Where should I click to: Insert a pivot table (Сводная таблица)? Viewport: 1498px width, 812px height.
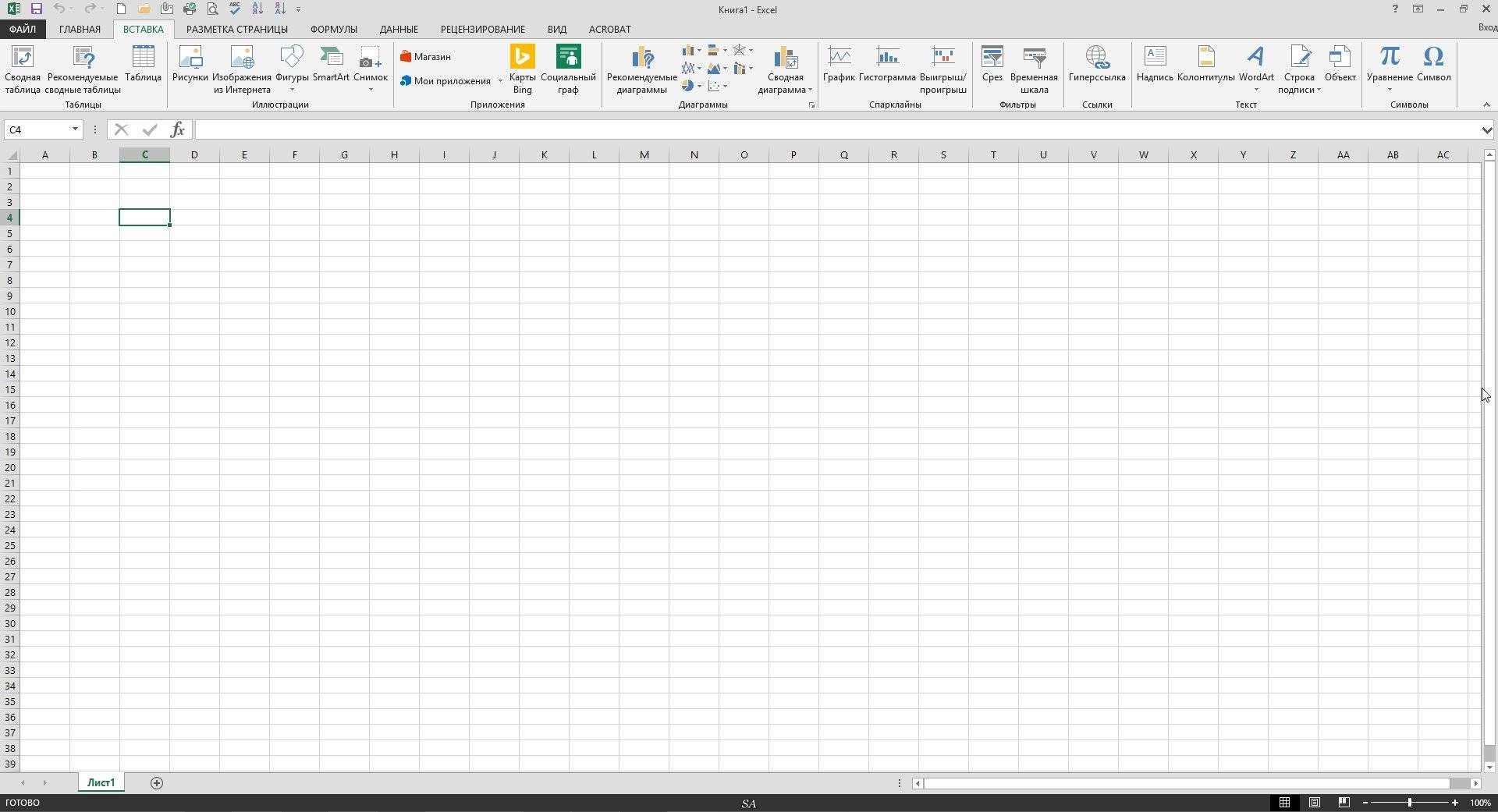click(x=23, y=70)
